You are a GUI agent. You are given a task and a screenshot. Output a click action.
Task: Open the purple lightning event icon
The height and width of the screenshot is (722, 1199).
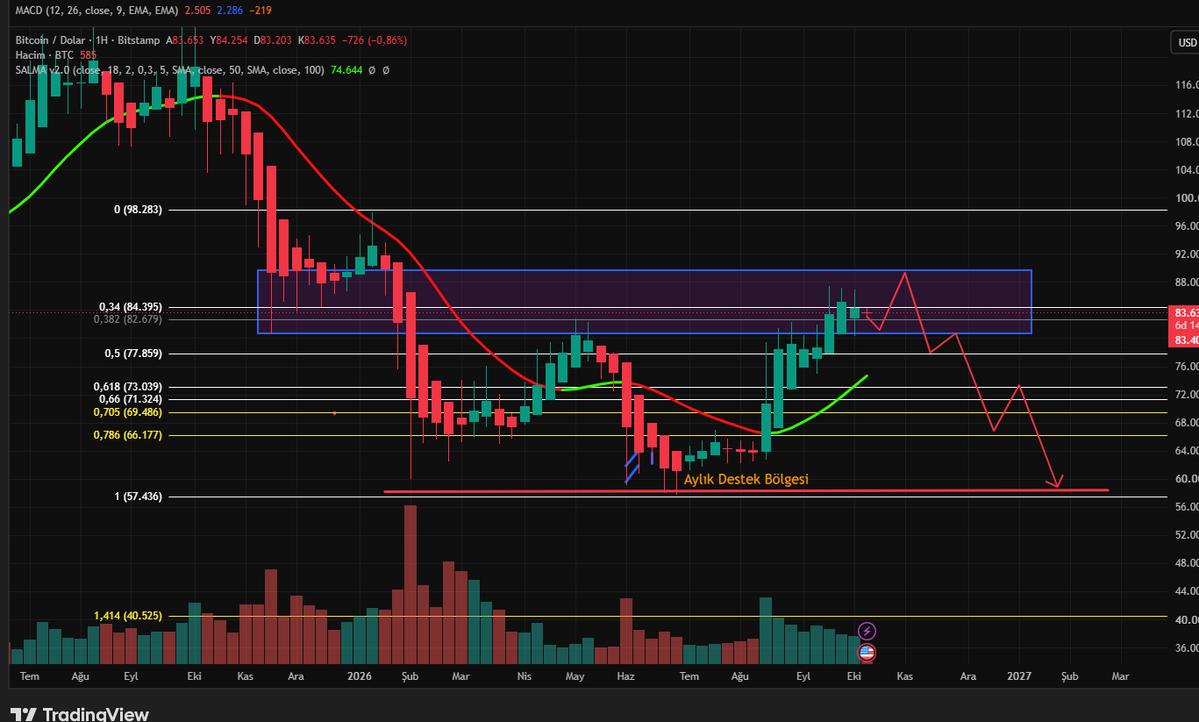(866, 631)
